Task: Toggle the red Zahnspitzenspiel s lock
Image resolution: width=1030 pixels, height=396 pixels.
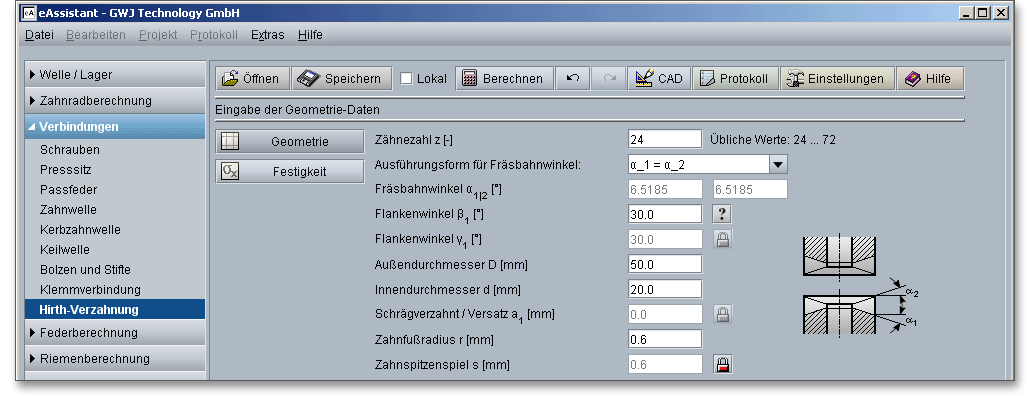Action: [723, 364]
